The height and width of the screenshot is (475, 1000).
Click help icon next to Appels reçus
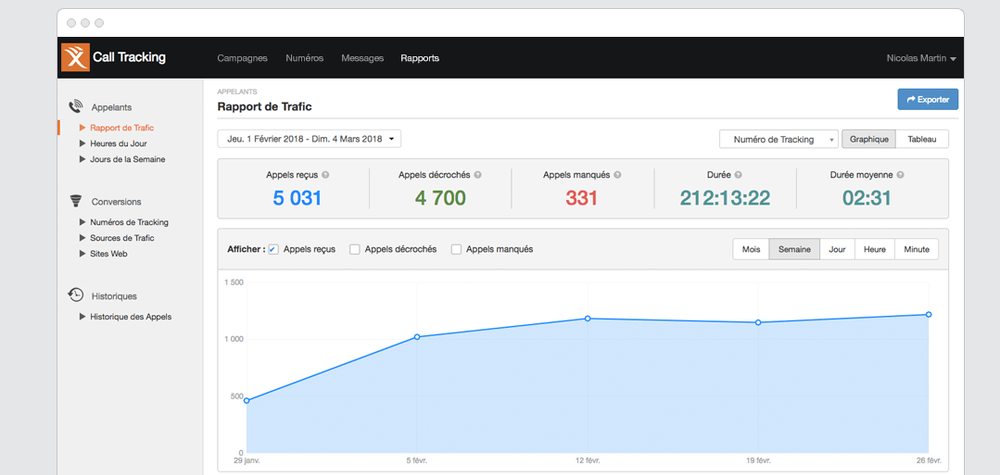[x=325, y=175]
